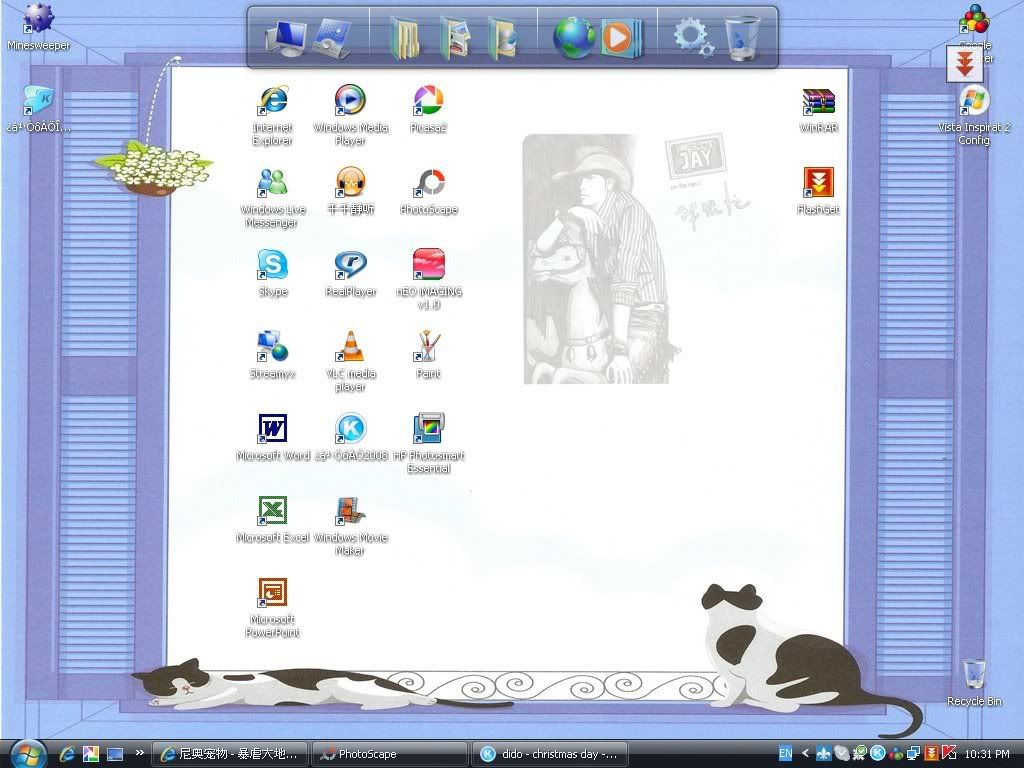The height and width of the screenshot is (768, 1024).
Task: Launch Microsoft Word shortcut
Action: coord(272,430)
